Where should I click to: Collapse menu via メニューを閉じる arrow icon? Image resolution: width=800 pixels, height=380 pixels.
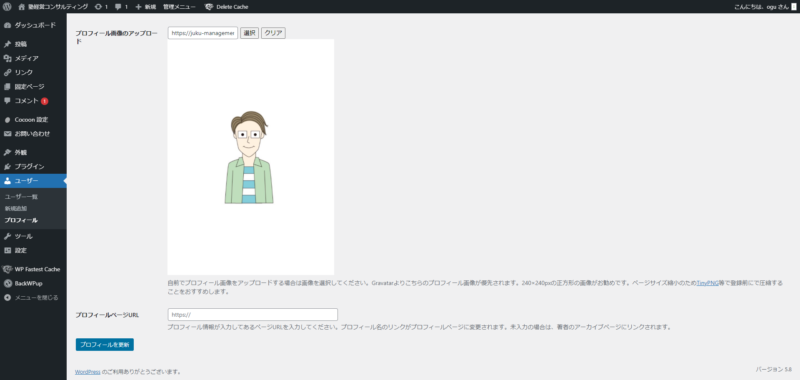click(x=7, y=297)
